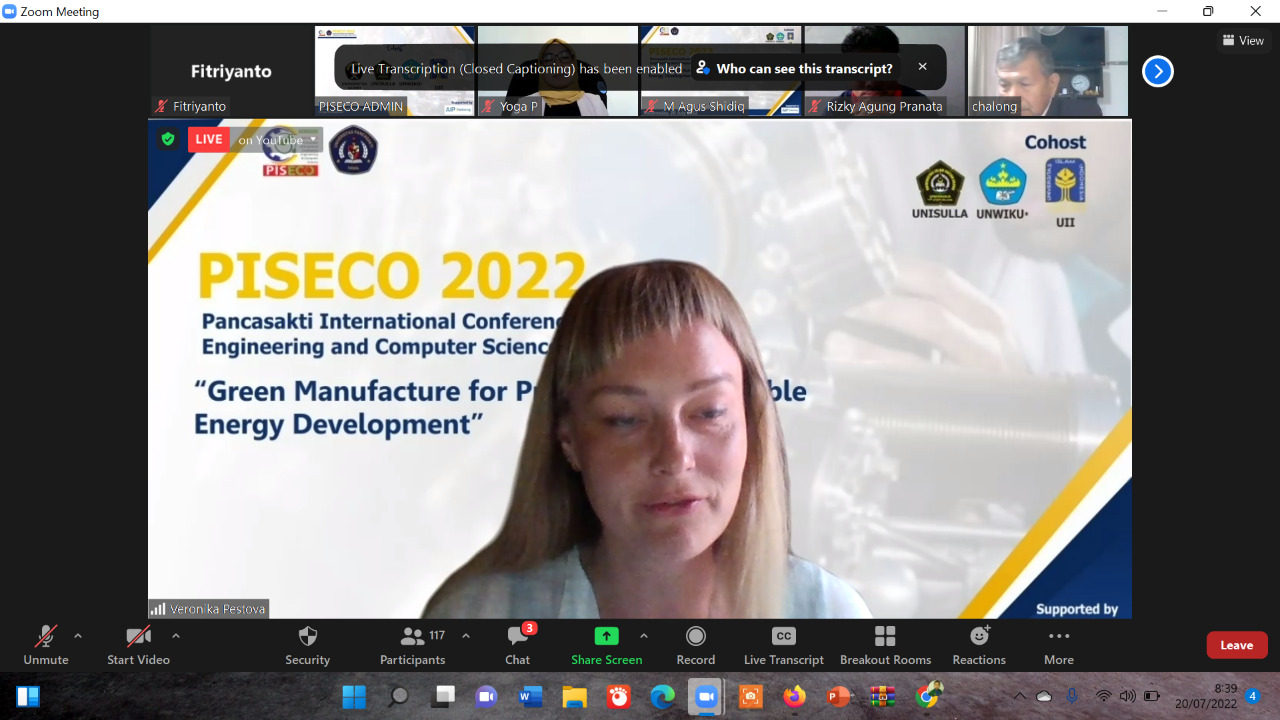
Task: Open Microsoft Teams Chat on taskbar
Action: 487,696
